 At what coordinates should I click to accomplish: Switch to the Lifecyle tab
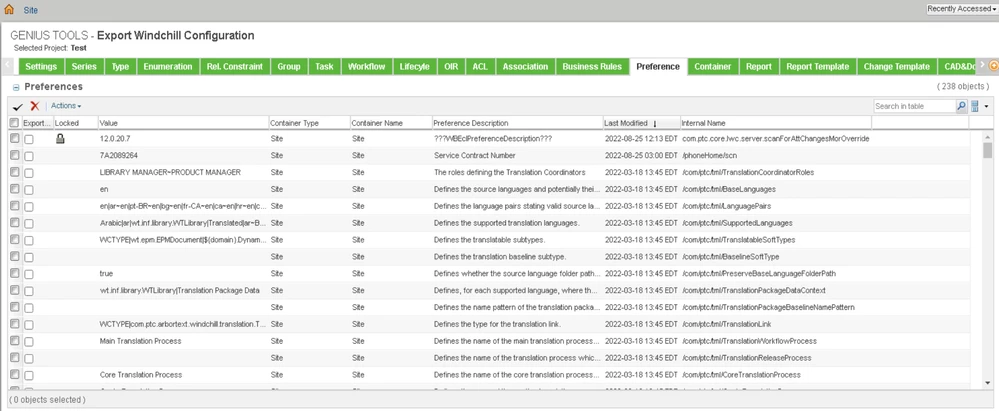(x=414, y=66)
